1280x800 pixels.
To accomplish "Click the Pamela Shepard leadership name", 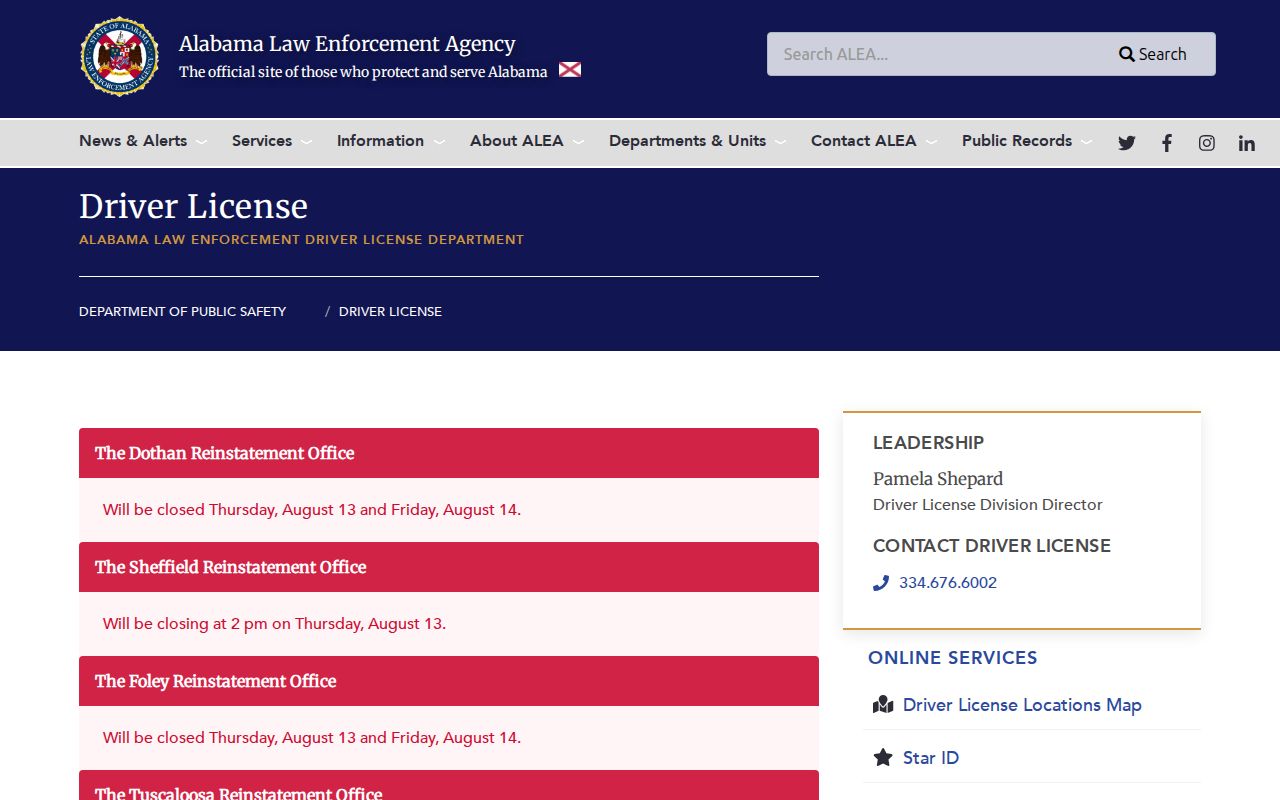I will click(938, 479).
